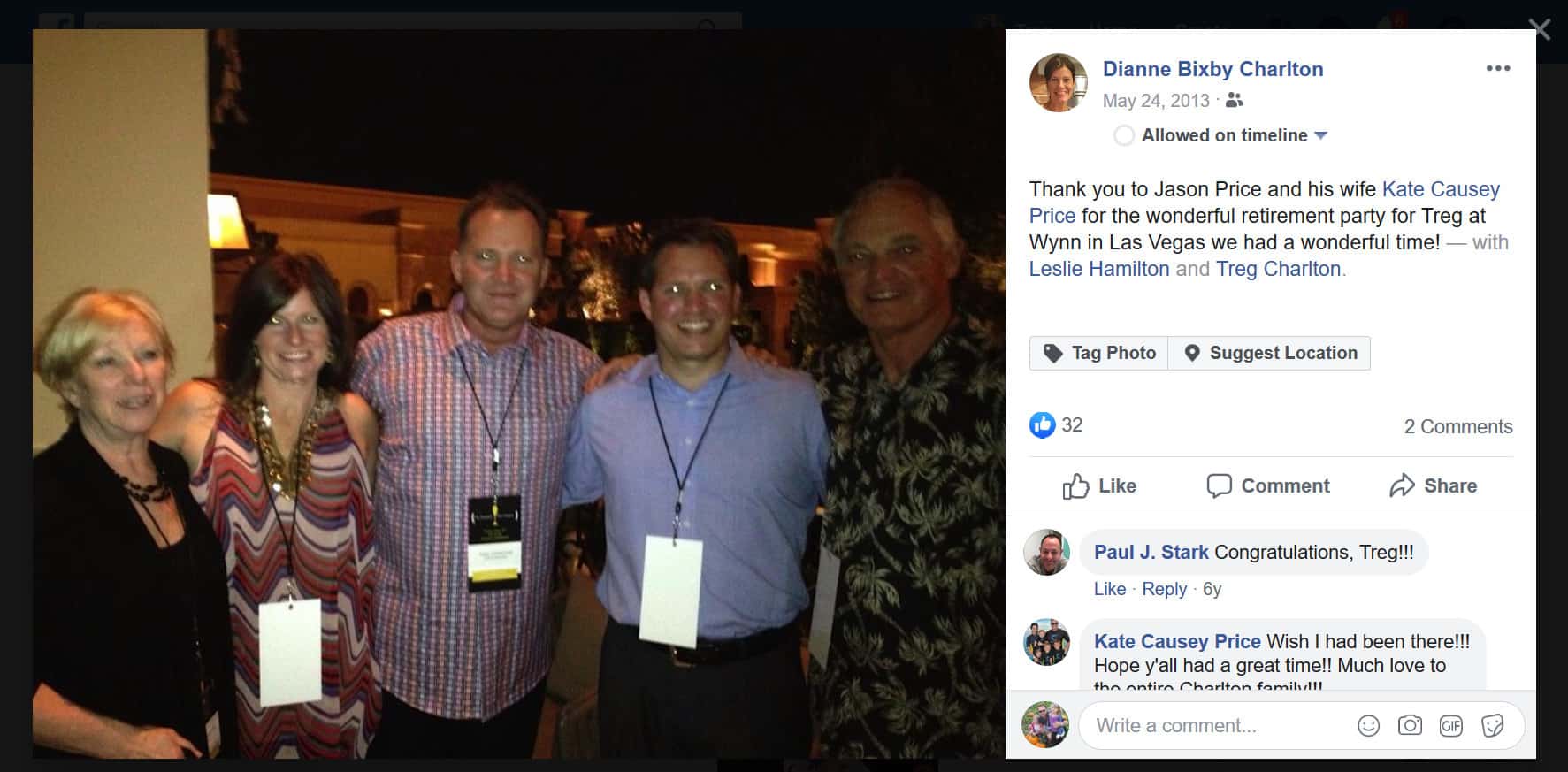Click the emoji smiley icon in comment box

1368,726
